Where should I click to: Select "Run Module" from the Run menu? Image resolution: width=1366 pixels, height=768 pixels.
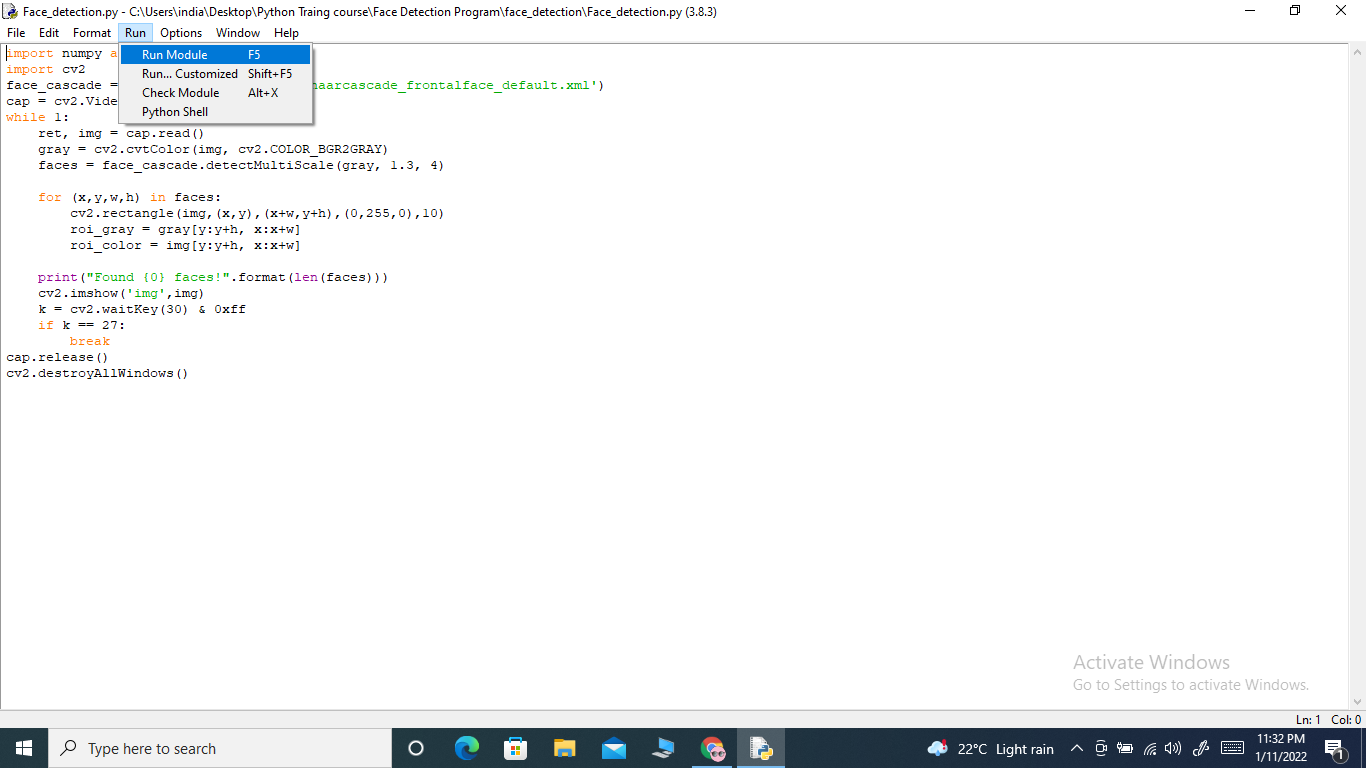(x=174, y=54)
